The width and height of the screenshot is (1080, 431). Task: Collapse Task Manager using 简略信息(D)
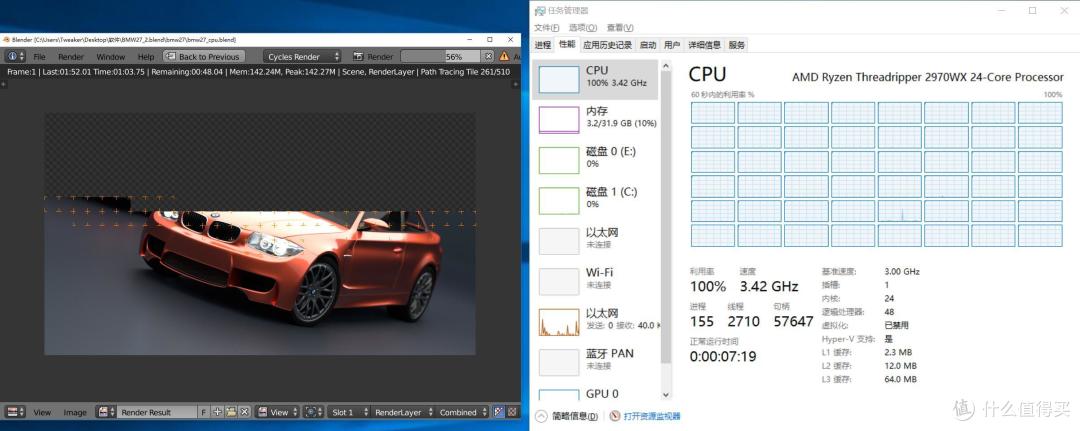568,416
